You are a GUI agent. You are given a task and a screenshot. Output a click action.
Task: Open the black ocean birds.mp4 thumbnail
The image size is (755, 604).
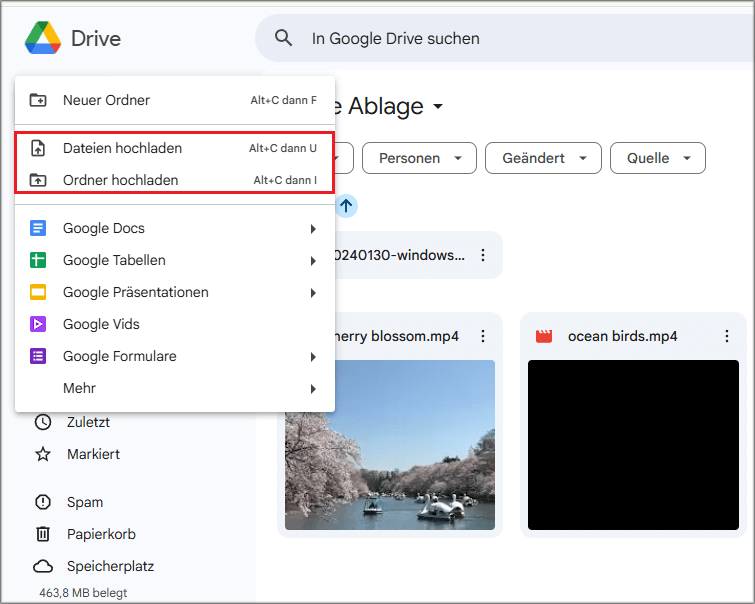point(633,445)
